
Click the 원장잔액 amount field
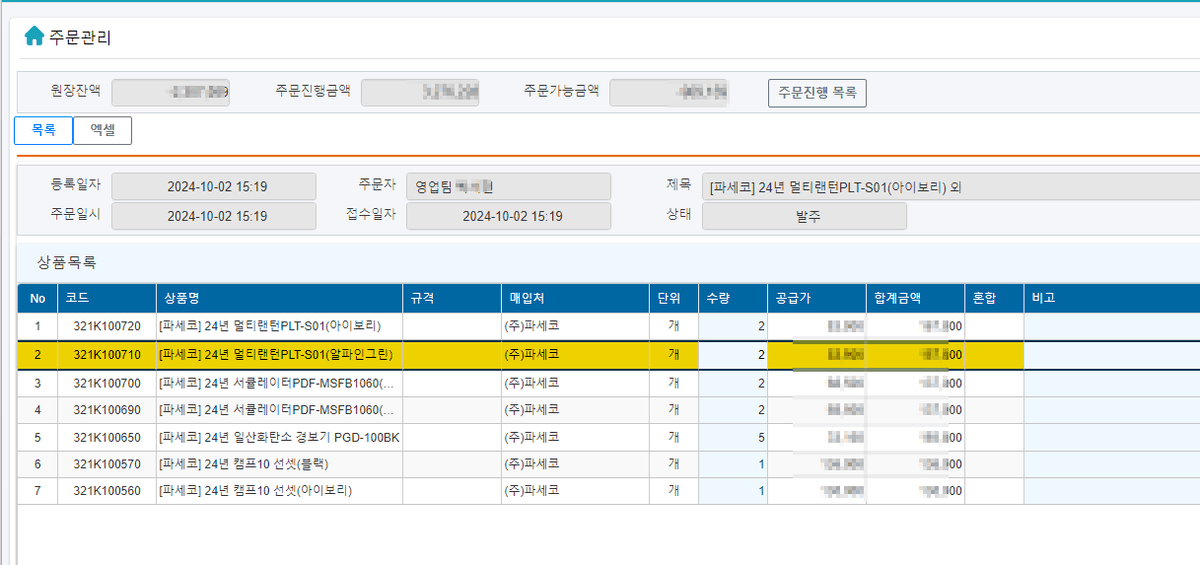coord(171,92)
